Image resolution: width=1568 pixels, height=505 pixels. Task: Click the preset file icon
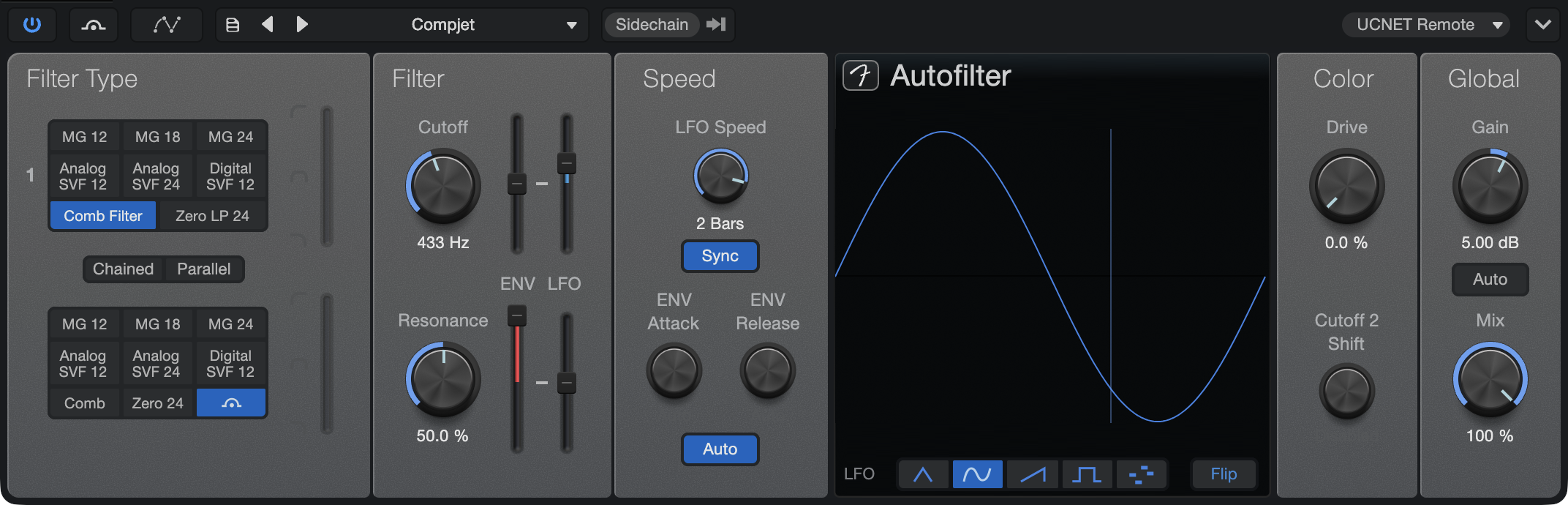(233, 25)
